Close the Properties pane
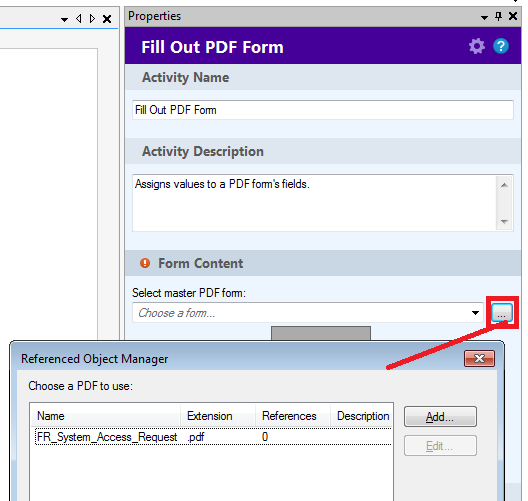Image resolution: width=528 pixels, height=501 pixels. [513, 16]
